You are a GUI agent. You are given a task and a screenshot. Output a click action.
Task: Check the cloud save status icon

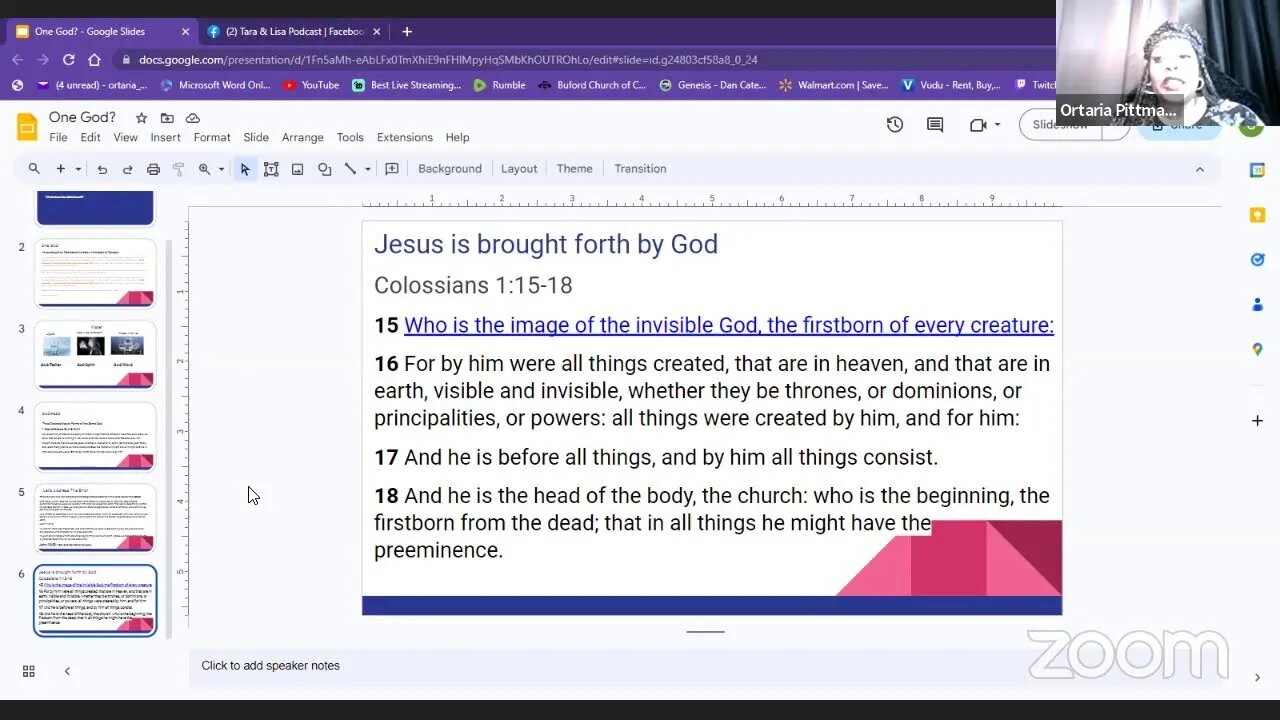[x=193, y=118]
